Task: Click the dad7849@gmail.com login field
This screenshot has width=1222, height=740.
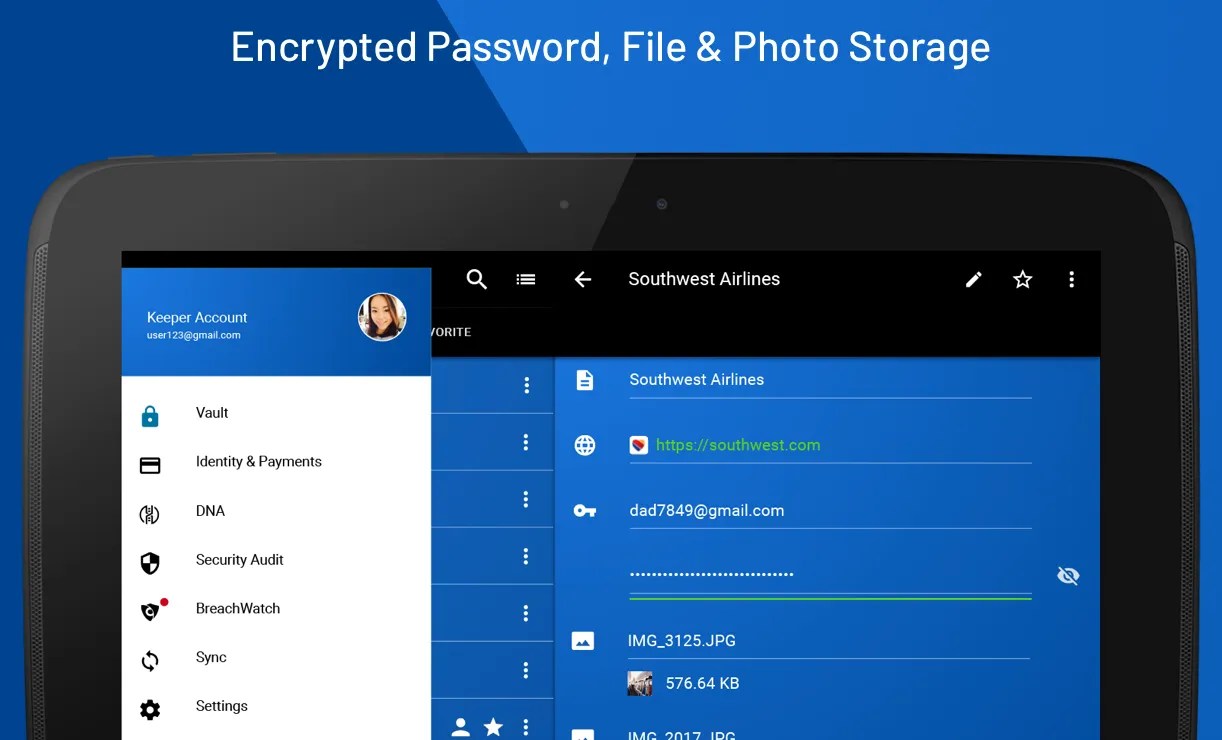Action: tap(830, 511)
